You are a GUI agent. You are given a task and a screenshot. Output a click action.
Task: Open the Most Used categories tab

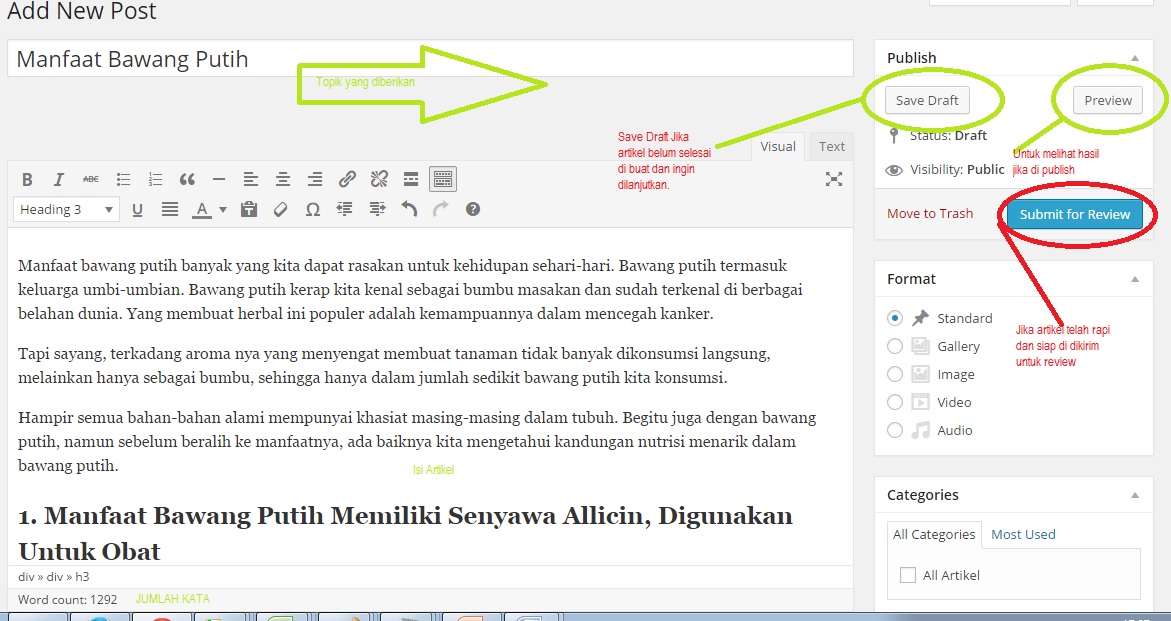click(1023, 534)
